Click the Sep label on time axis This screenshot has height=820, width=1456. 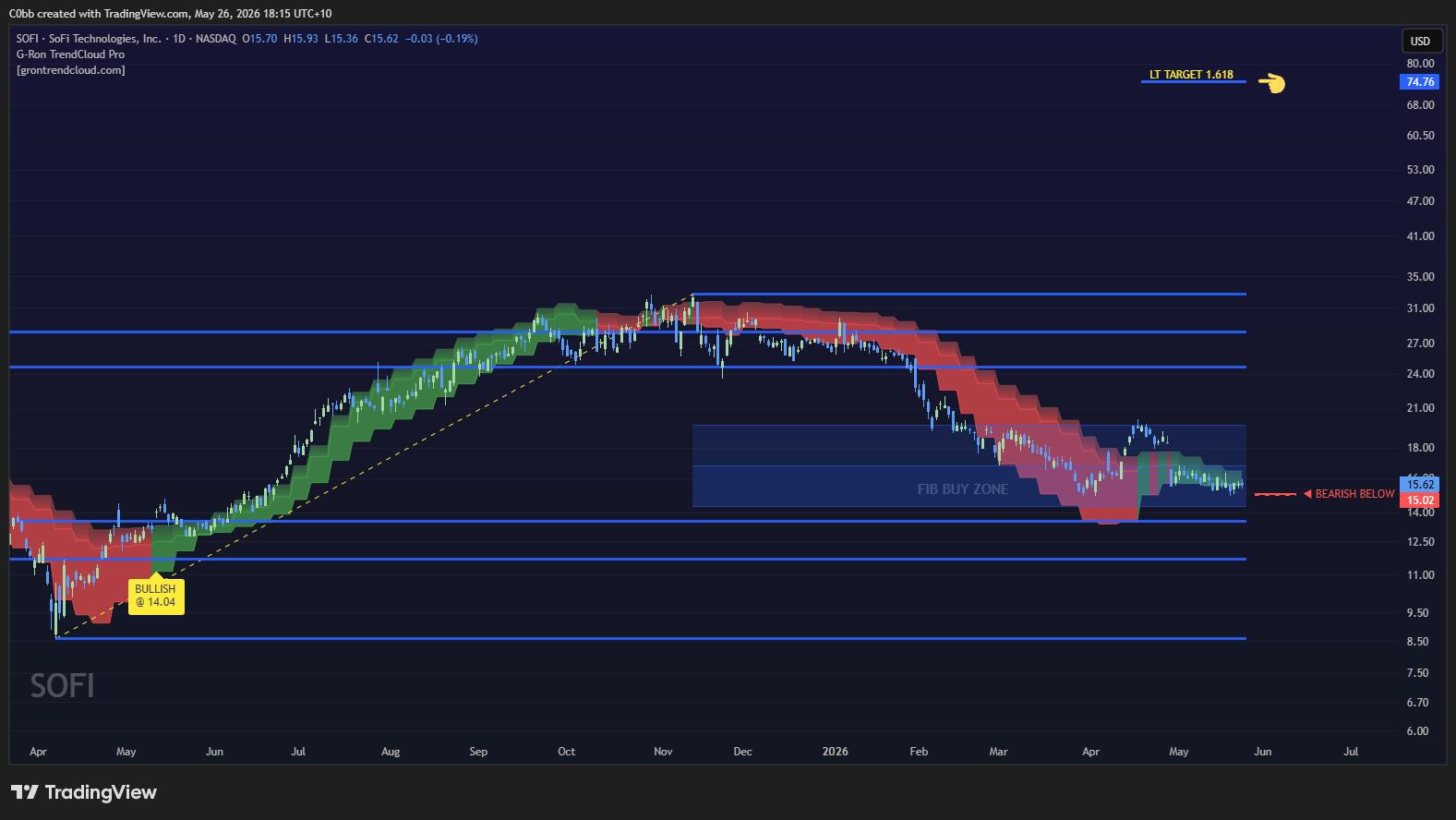pos(478,752)
